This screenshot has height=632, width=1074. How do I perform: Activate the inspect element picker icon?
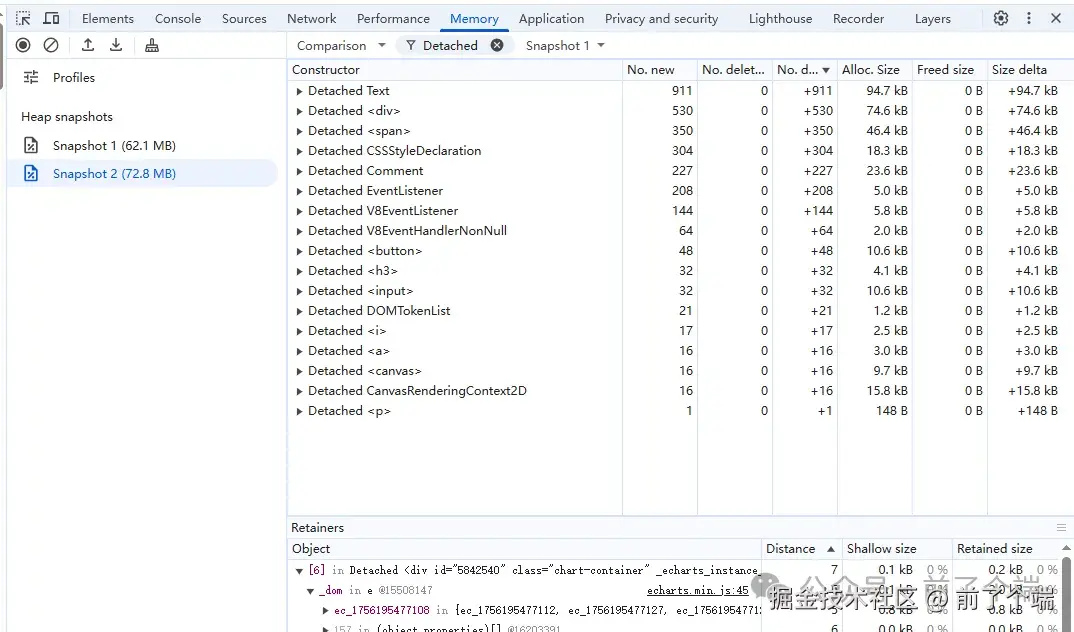tap(23, 18)
